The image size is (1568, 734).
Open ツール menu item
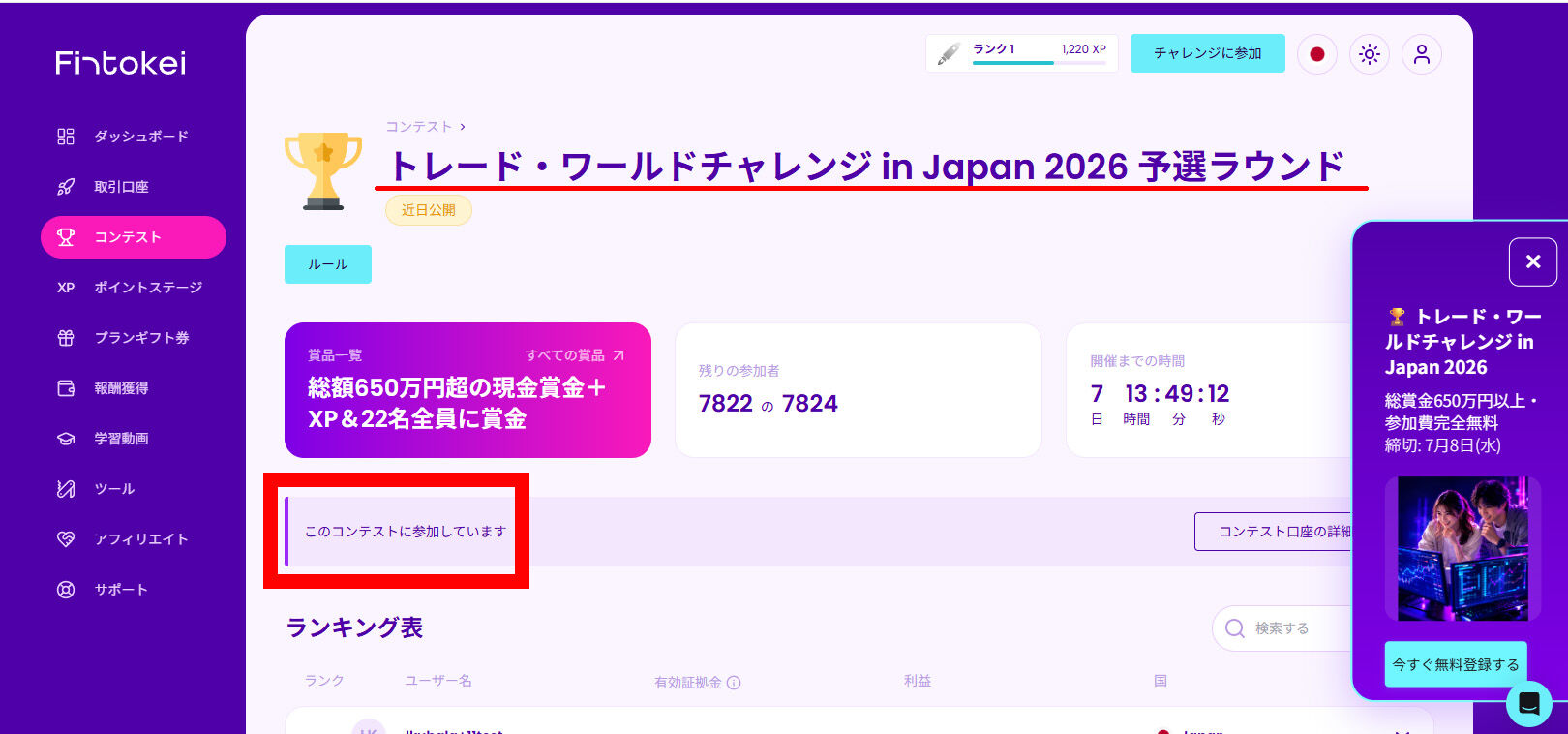pyautogui.click(x=134, y=489)
